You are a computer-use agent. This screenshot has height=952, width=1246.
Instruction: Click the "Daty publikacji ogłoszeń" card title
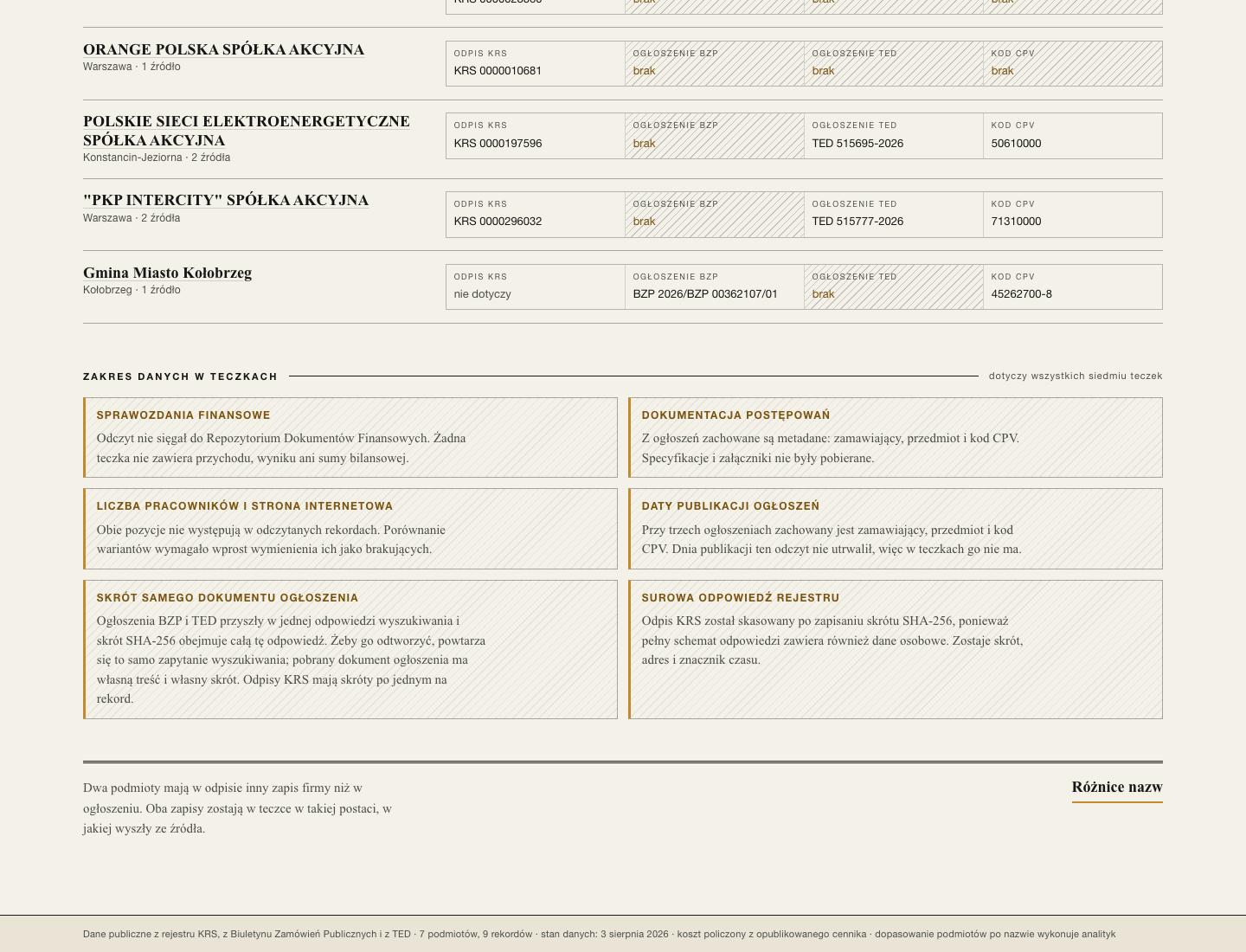coord(730,506)
